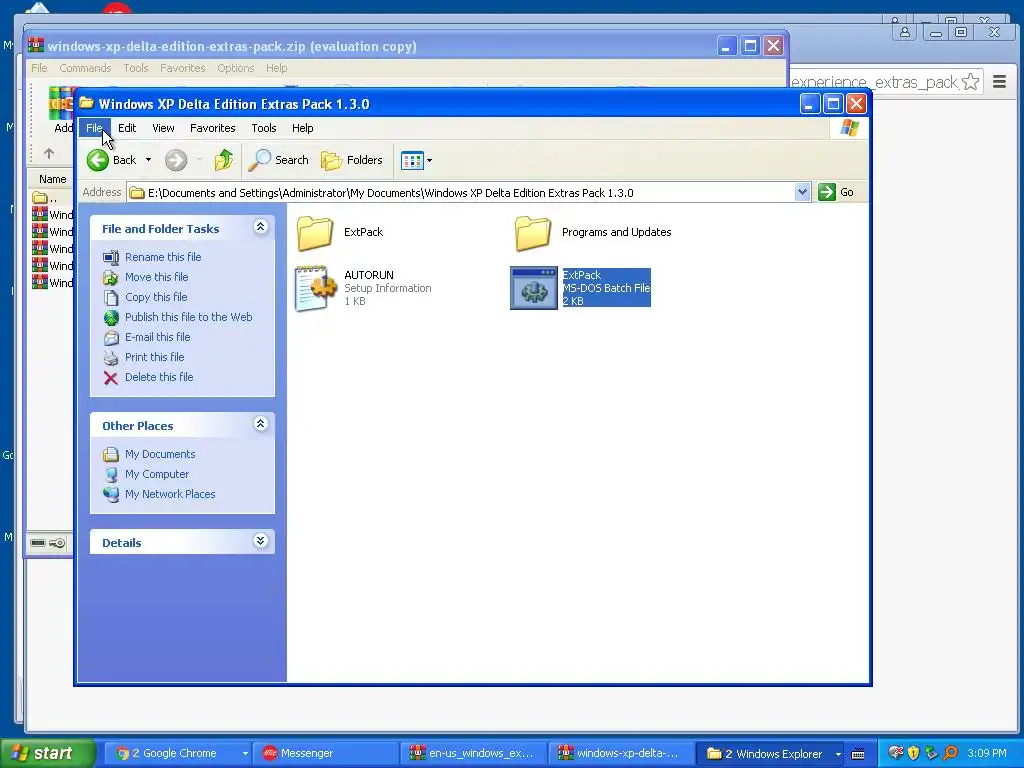
Task: Click the printer icon in tasks
Action: click(111, 358)
